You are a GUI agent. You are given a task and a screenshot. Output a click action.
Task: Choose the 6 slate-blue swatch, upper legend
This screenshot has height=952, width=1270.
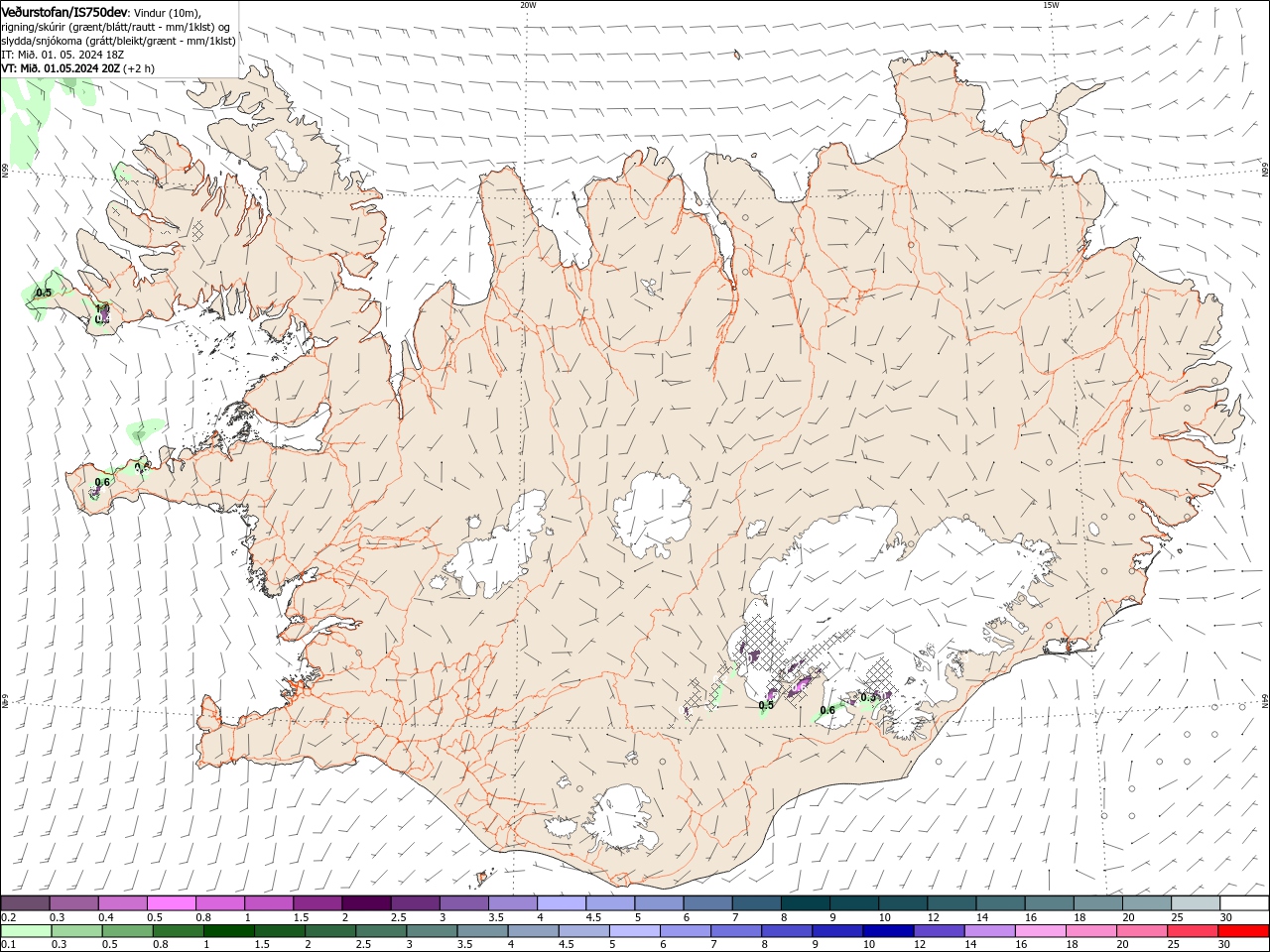(708, 903)
